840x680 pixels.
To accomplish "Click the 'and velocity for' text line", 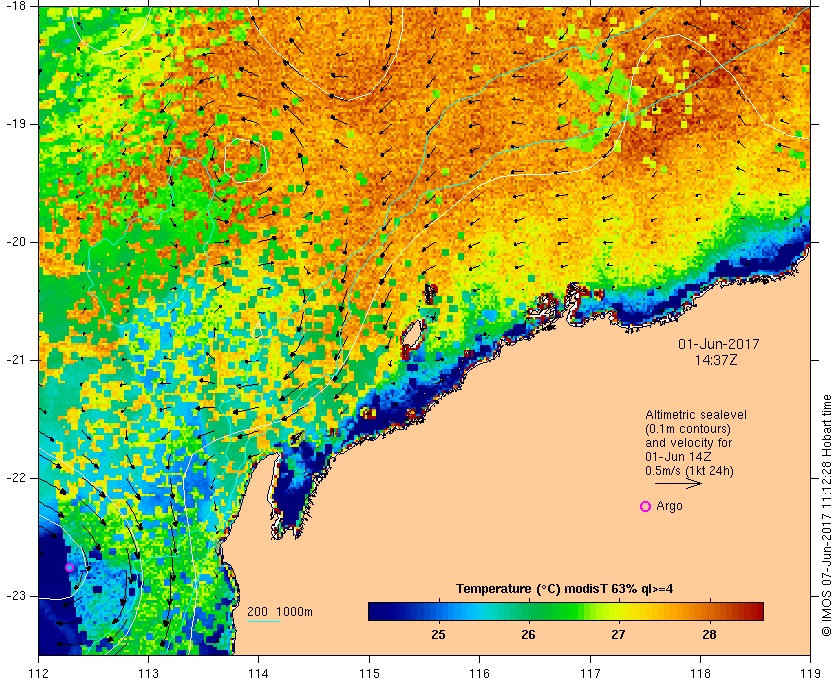I will coord(688,443).
